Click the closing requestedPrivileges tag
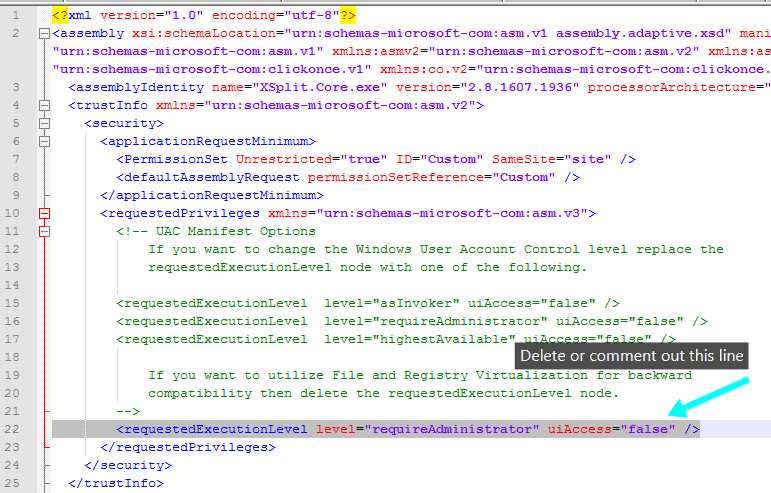This screenshot has width=771, height=493. pyautogui.click(x=183, y=447)
